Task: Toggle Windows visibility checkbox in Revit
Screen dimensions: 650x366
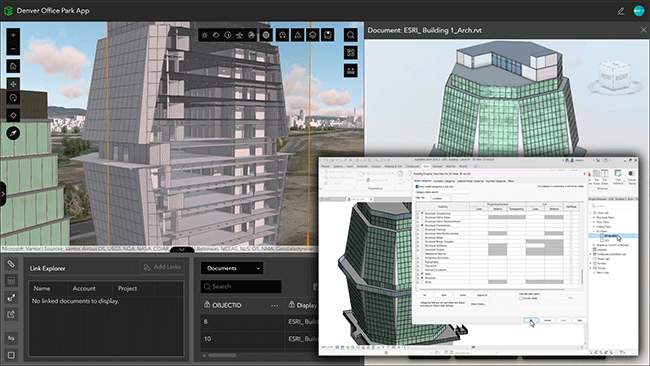Action: (422, 278)
